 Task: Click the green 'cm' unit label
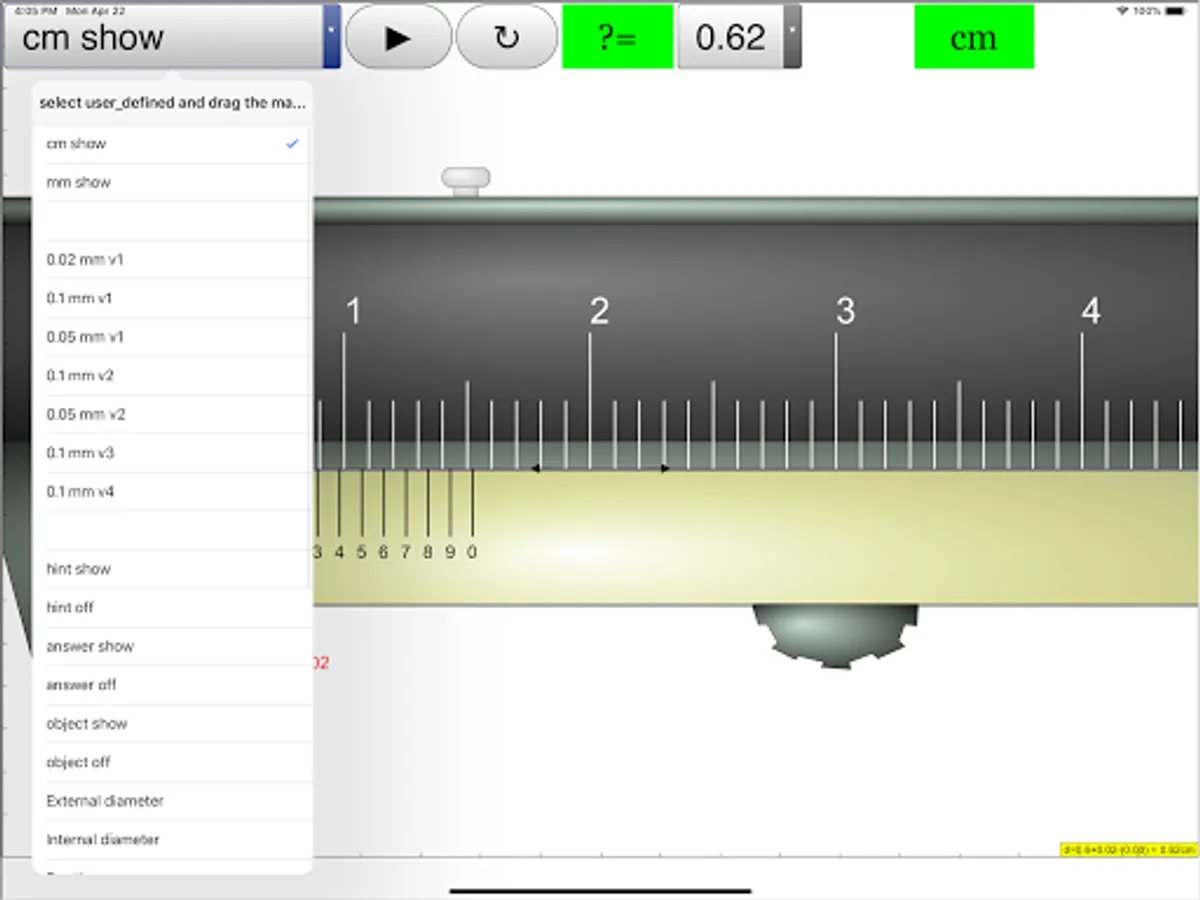click(x=974, y=37)
